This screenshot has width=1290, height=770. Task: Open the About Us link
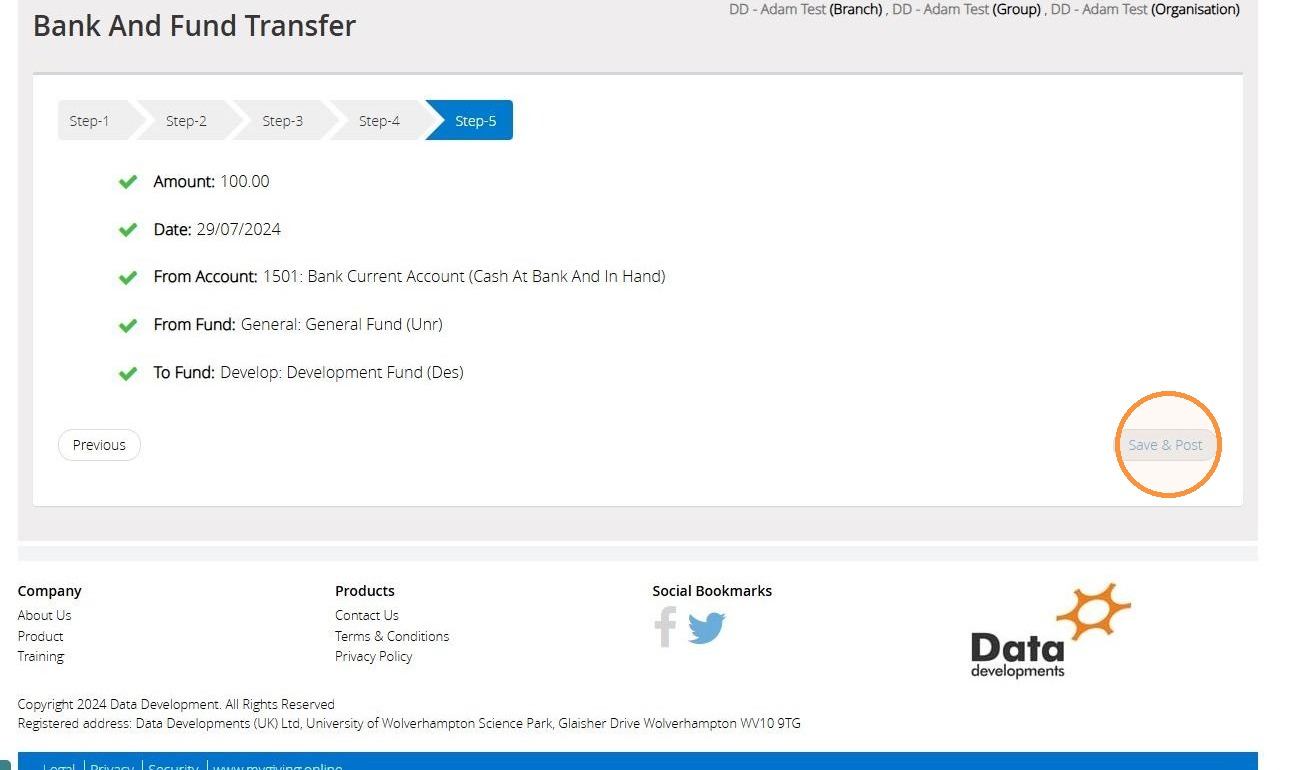click(x=44, y=615)
